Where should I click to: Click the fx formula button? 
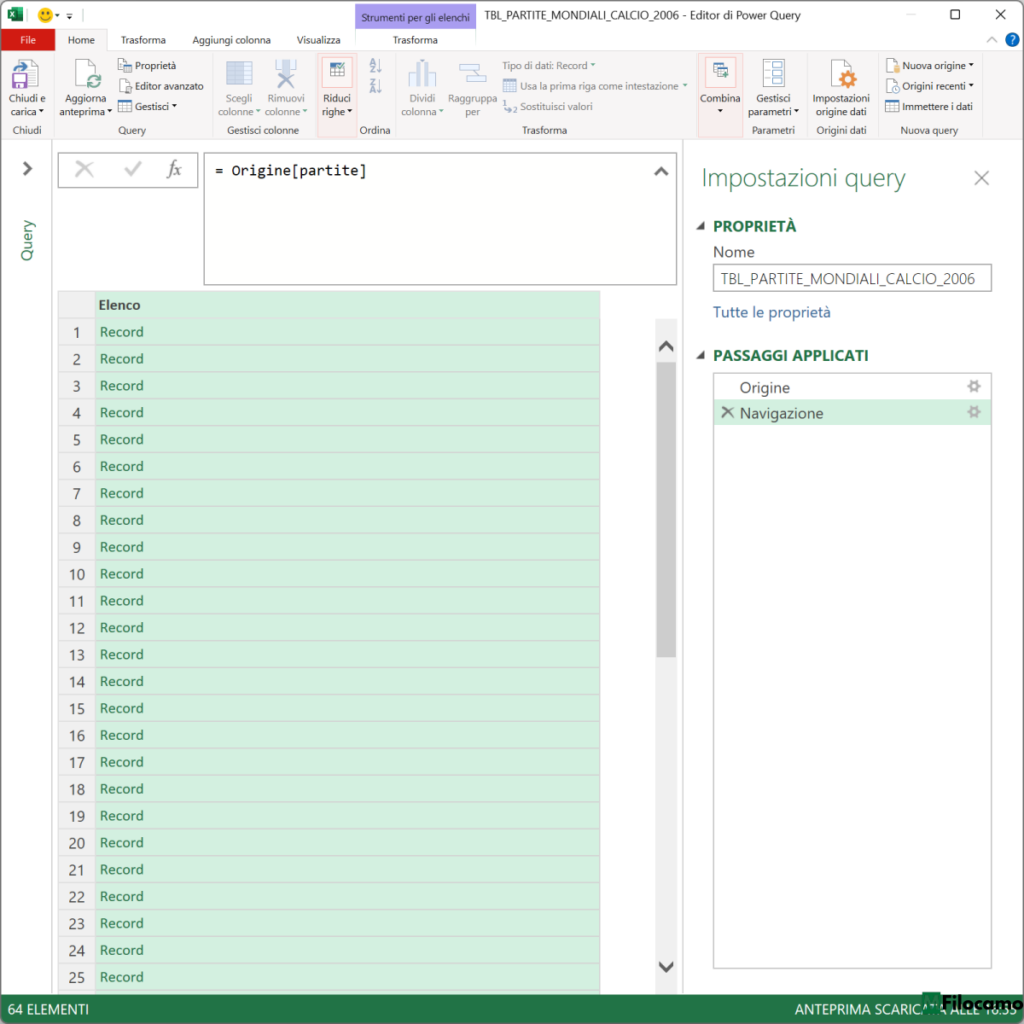174,170
